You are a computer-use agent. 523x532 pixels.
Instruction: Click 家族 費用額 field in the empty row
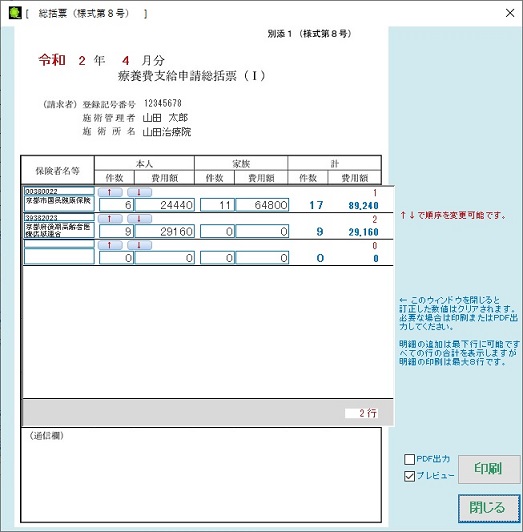click(x=262, y=258)
